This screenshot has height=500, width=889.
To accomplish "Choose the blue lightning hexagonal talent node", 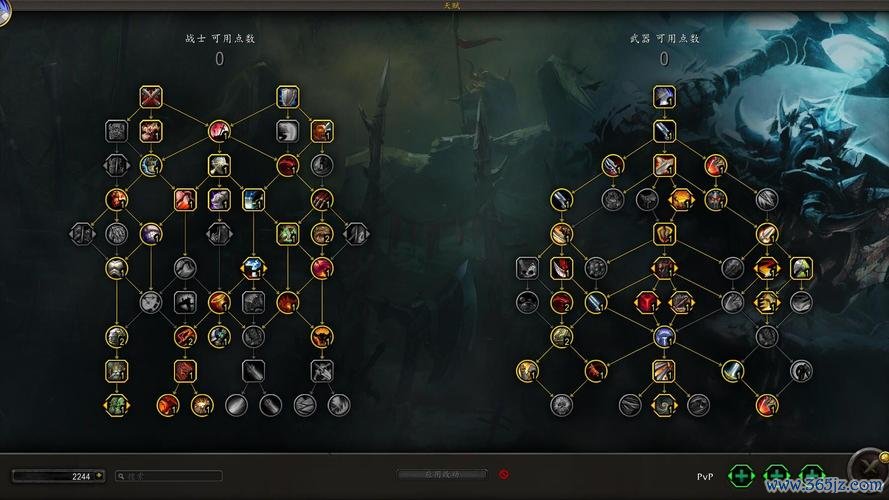I will point(253,268).
